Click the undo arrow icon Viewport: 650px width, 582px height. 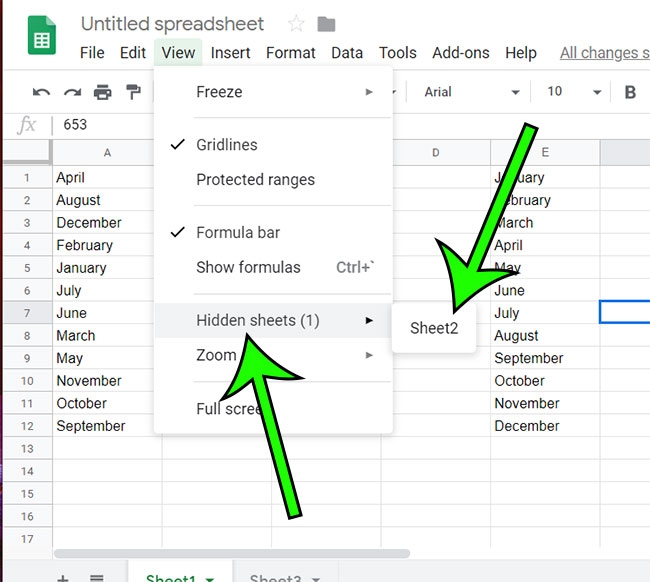[41, 92]
